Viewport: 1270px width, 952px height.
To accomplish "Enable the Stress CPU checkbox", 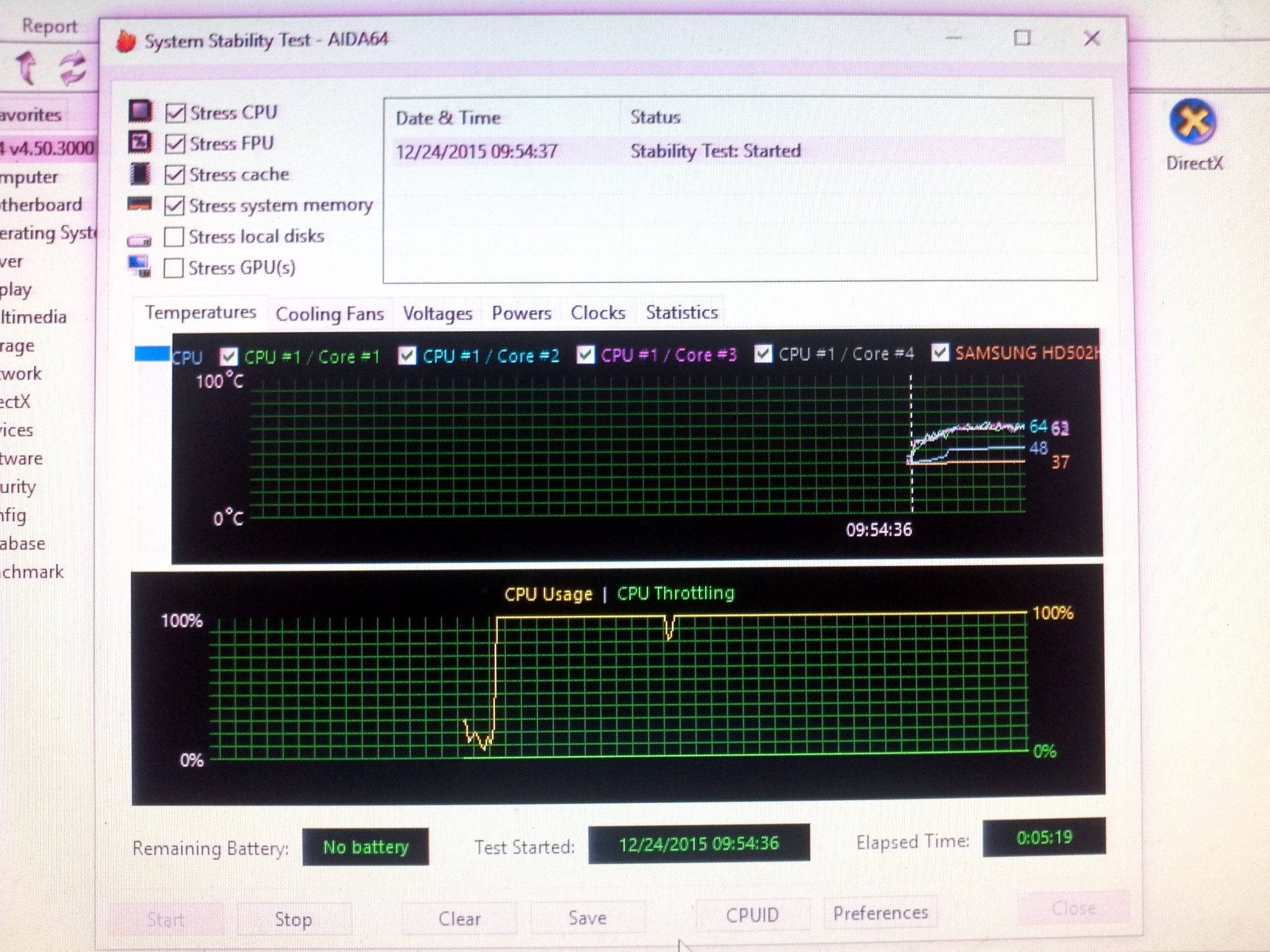I will (175, 113).
